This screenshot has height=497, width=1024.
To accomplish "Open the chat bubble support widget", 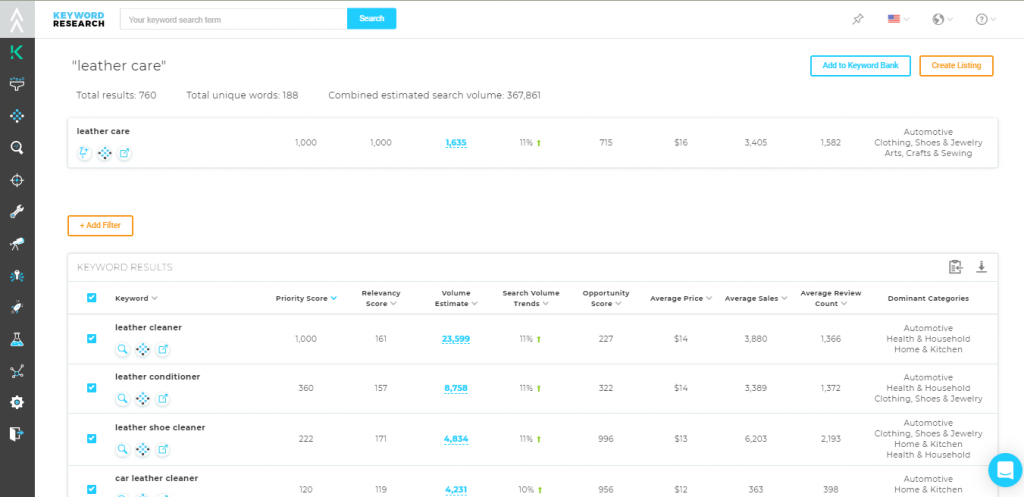I will (x=1004, y=470).
